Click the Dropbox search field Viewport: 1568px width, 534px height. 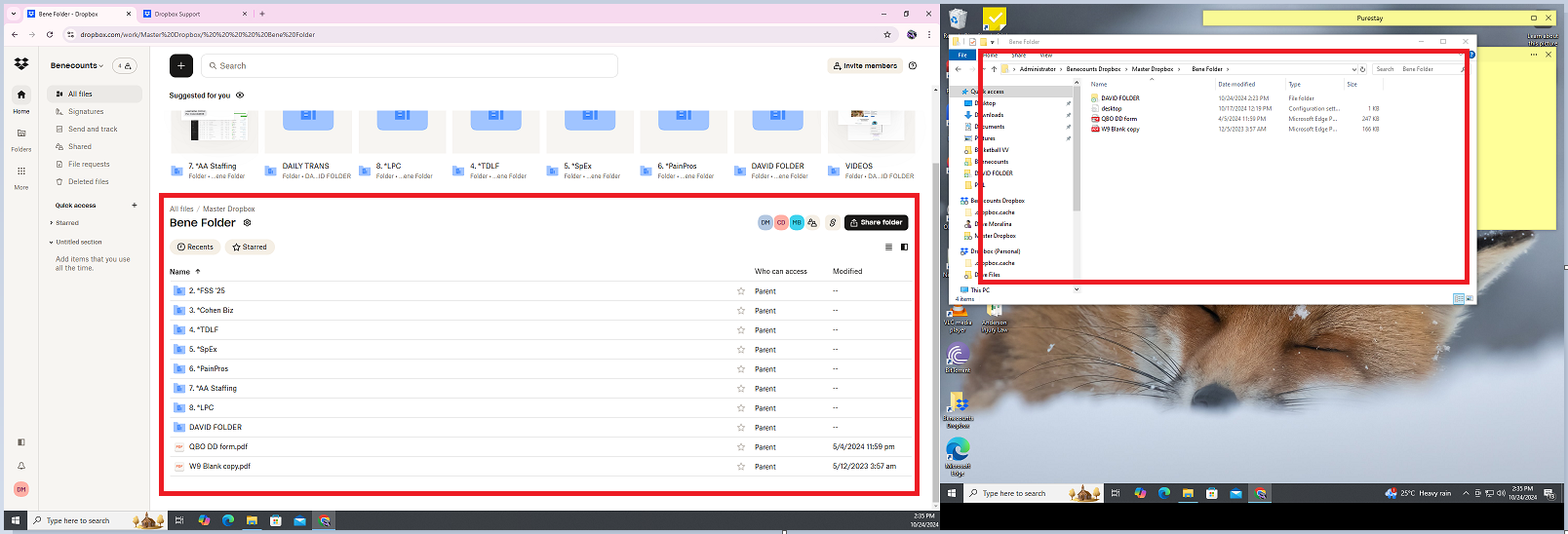[x=410, y=66]
